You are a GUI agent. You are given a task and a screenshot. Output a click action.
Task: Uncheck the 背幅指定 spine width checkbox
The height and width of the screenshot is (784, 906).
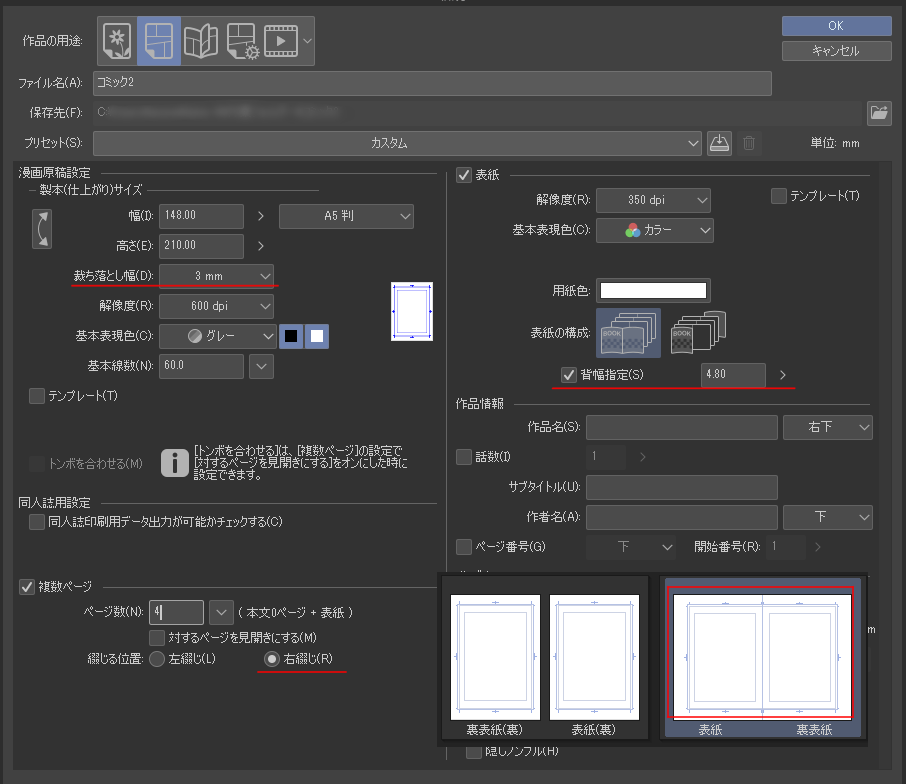(569, 375)
